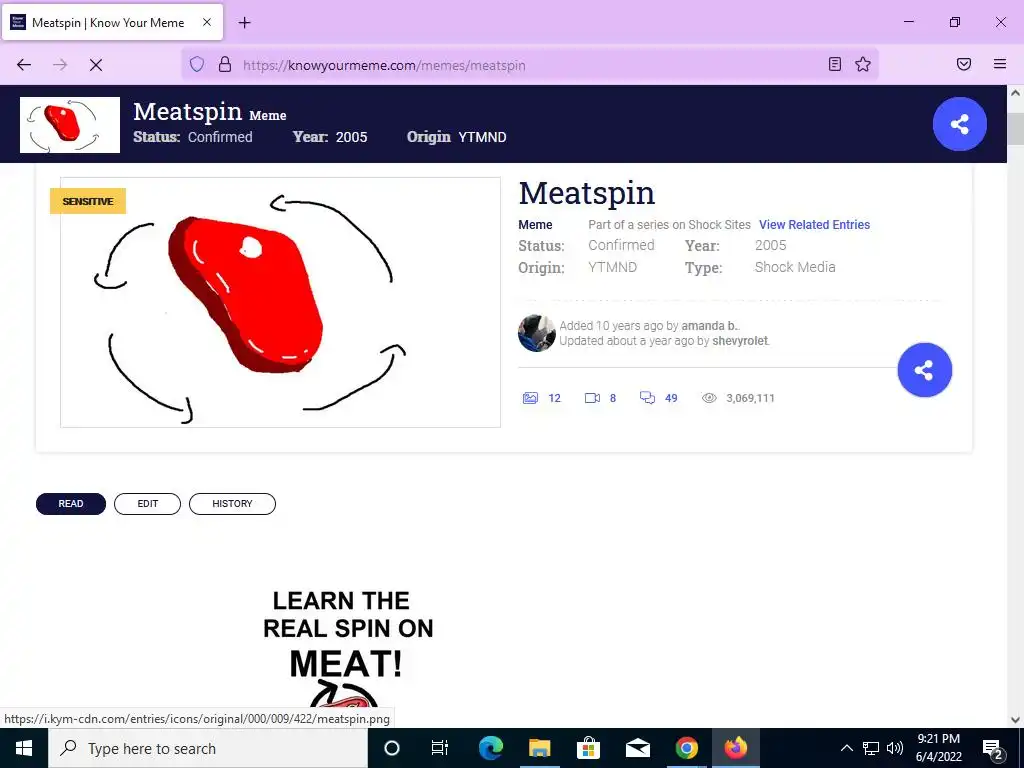The width and height of the screenshot is (1024, 768).
Task: Click the yellow SENSITIVE badge
Action: 88,201
